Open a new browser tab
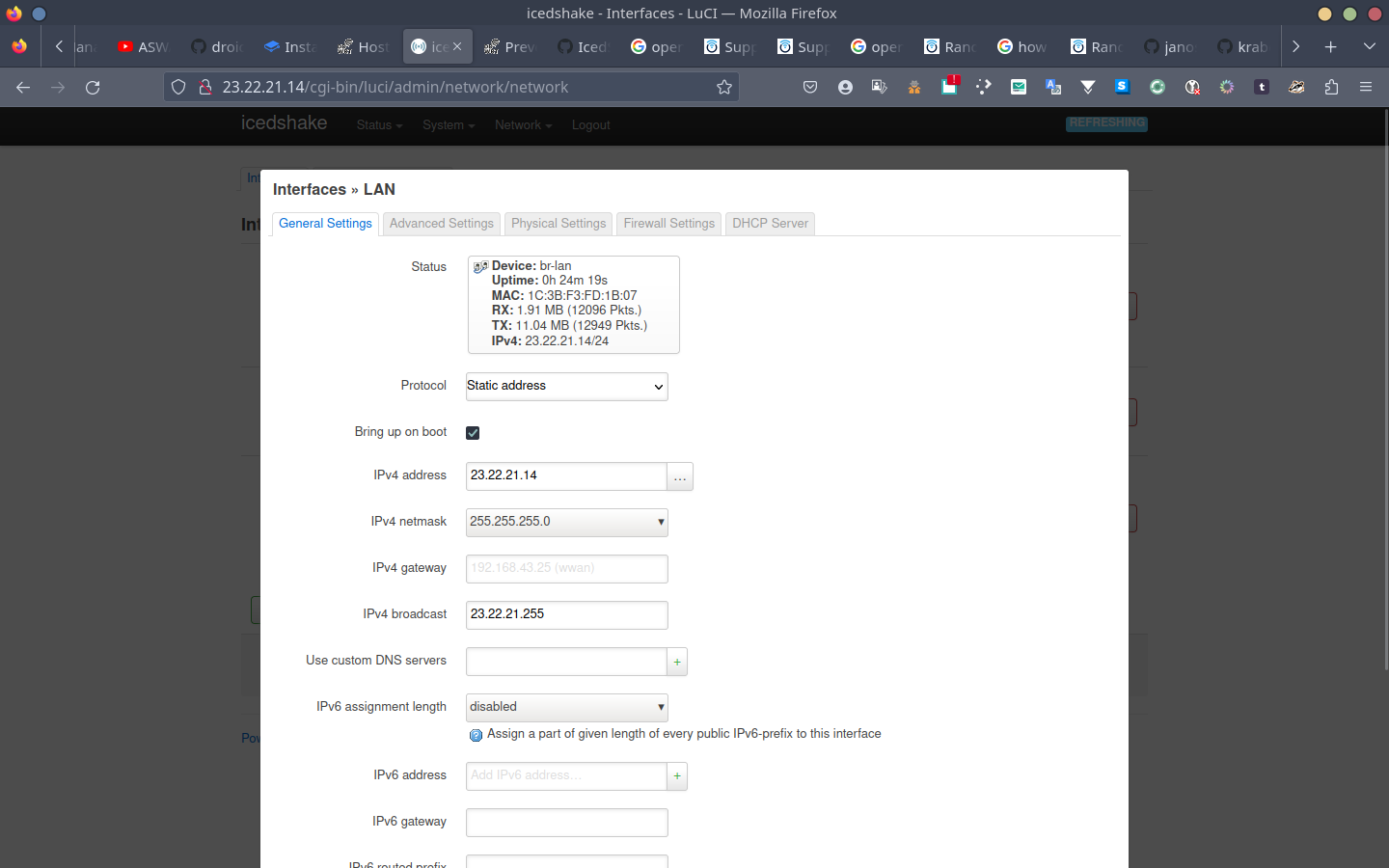This screenshot has height=868, width=1389. [1330, 46]
